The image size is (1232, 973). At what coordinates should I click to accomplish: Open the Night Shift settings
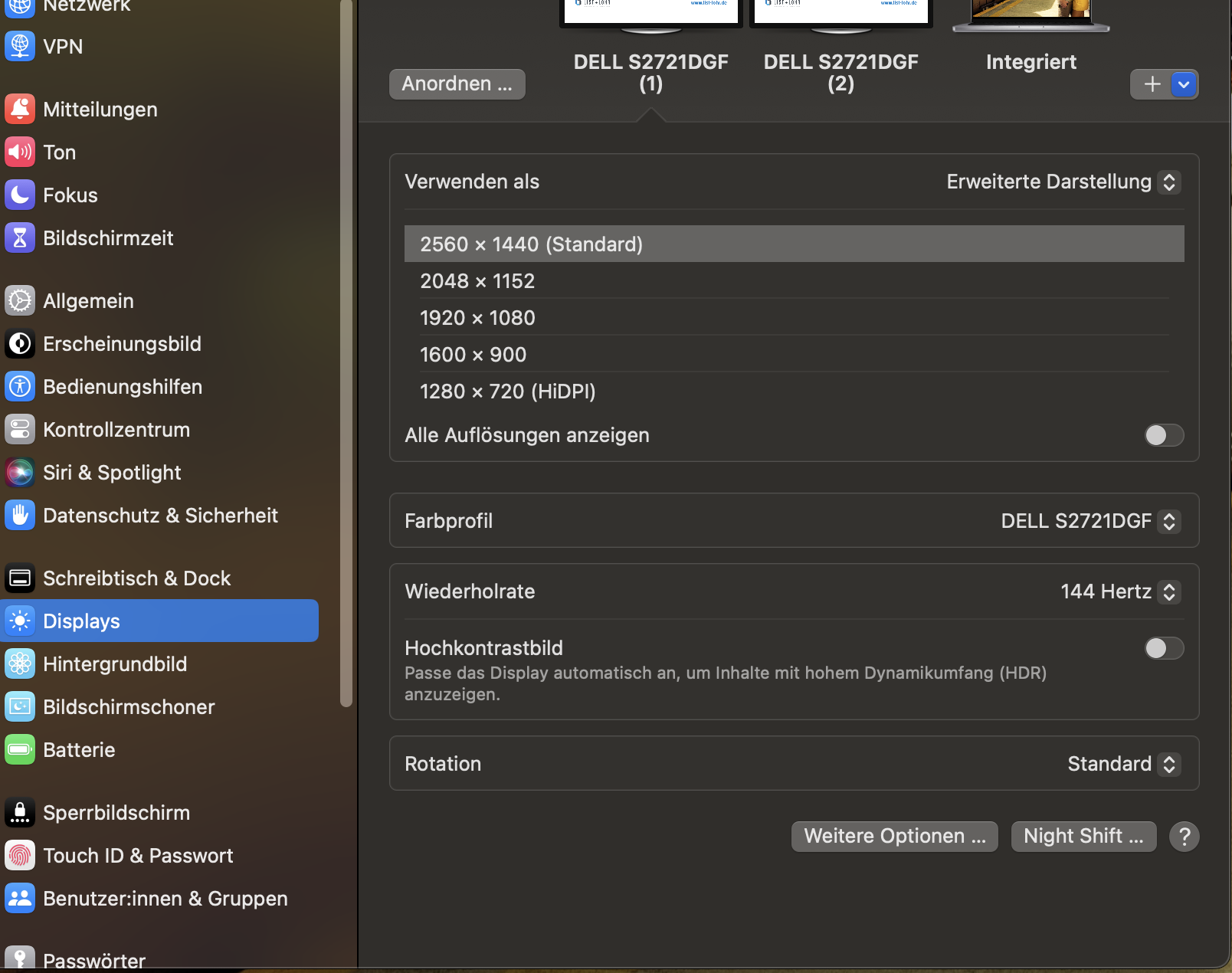(x=1083, y=837)
